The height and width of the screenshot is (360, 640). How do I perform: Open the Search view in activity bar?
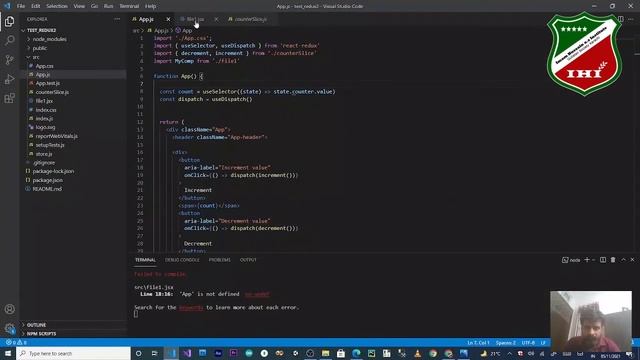[x=9, y=40]
